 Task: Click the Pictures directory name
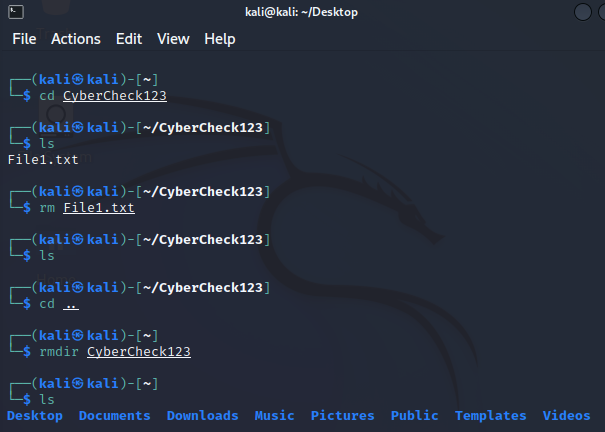[x=343, y=415]
